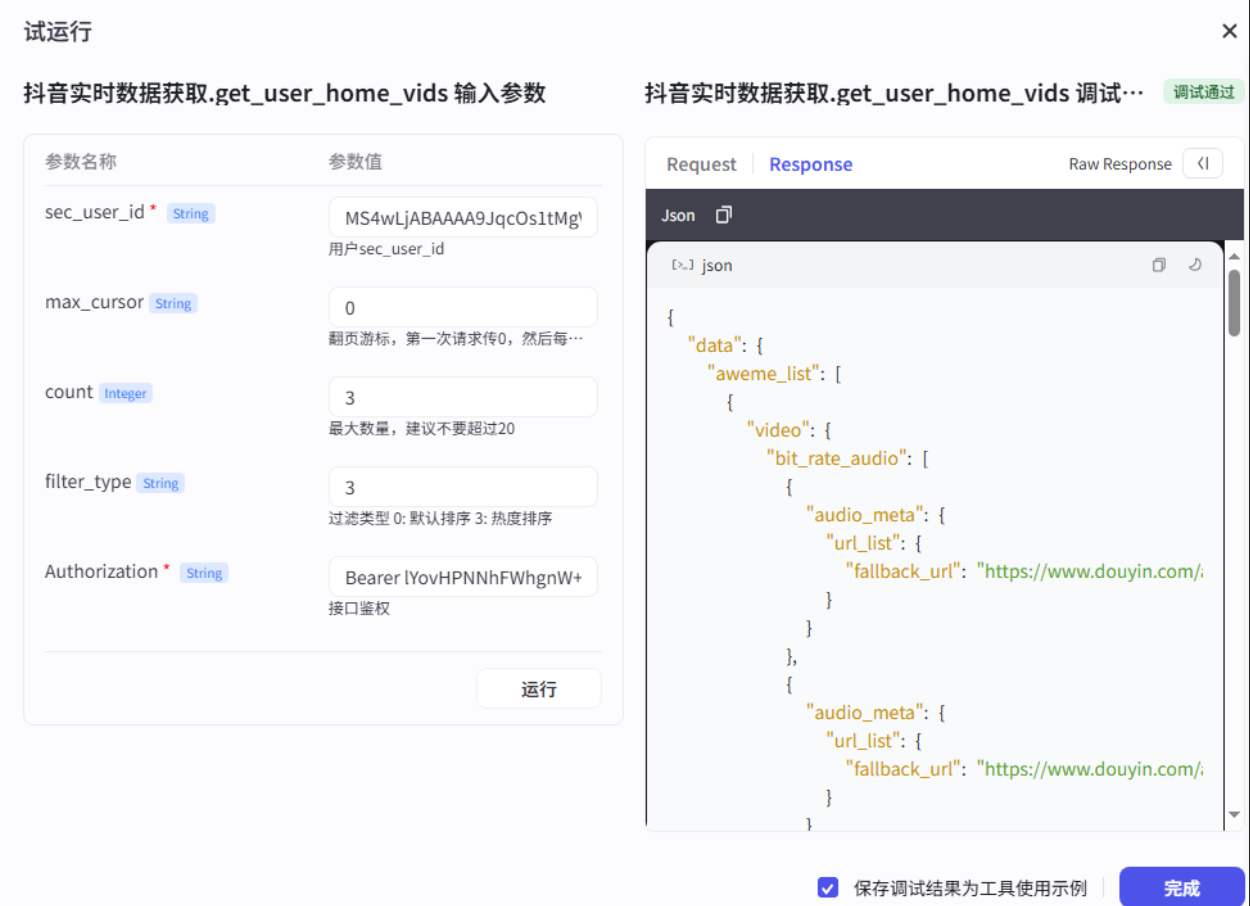
Task: Click the count parameter name
Action: [69, 392]
